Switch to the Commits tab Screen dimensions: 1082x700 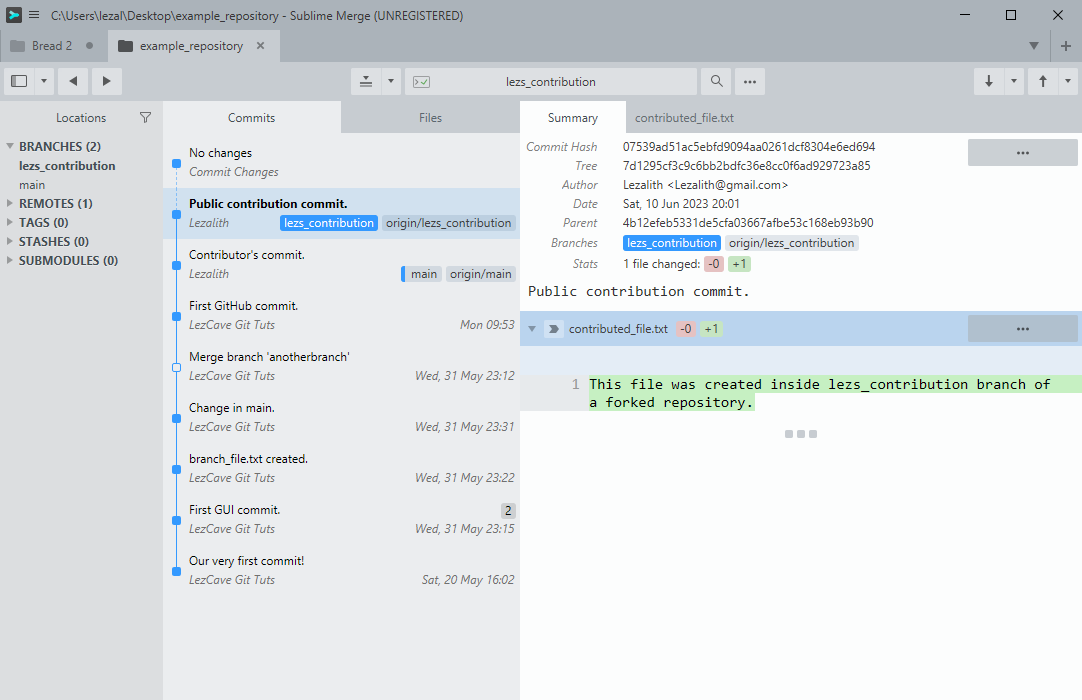click(251, 117)
